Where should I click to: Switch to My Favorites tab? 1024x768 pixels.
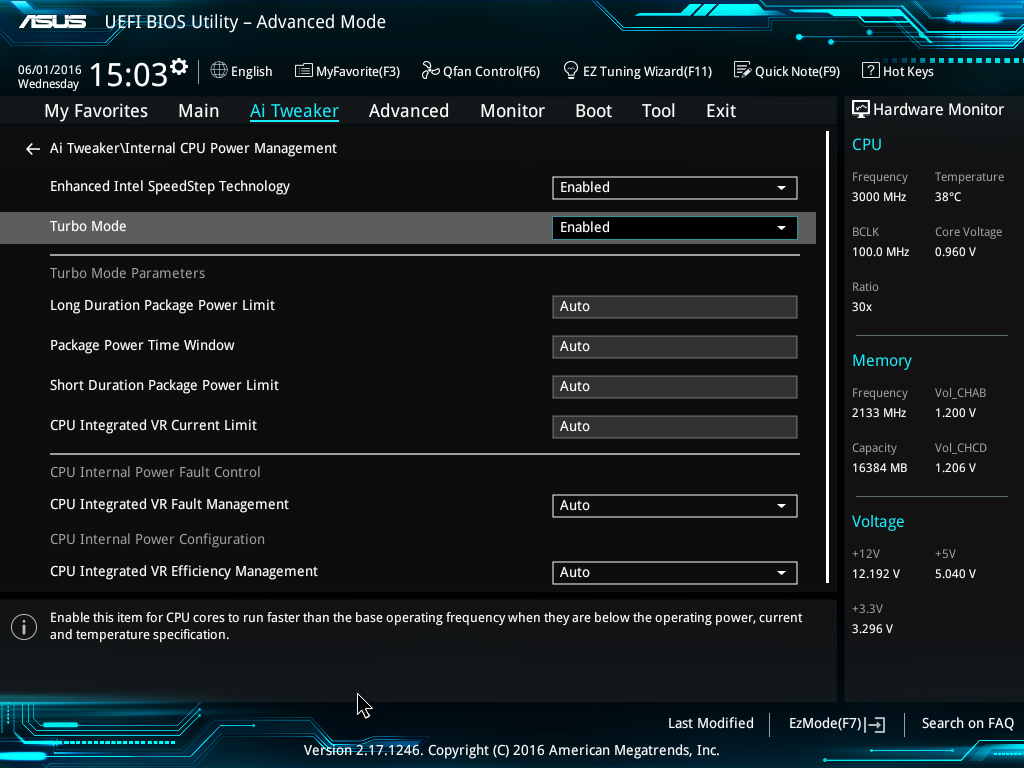coord(96,111)
